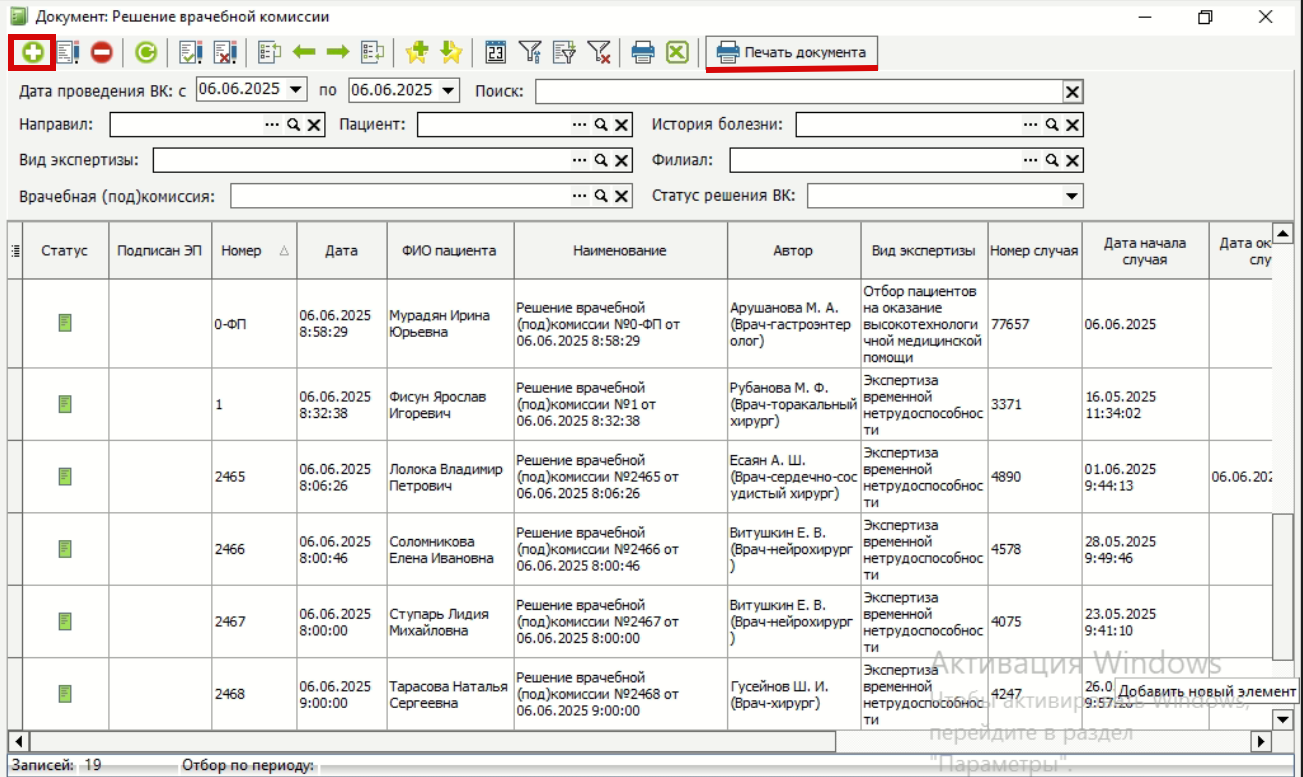This screenshot has width=1303, height=777.
Task: Click the green refresh icon
Action: click(146, 53)
